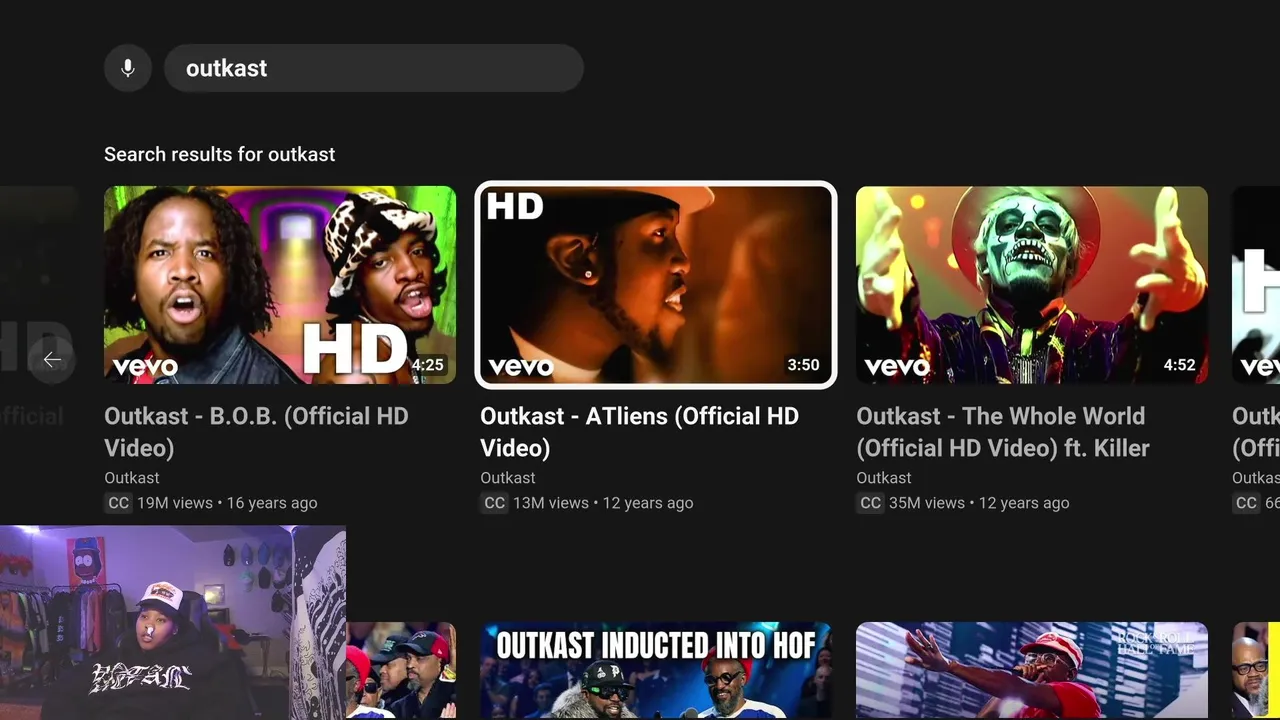
Task: Play the Outkast ATliens video thumbnail
Action: point(656,285)
